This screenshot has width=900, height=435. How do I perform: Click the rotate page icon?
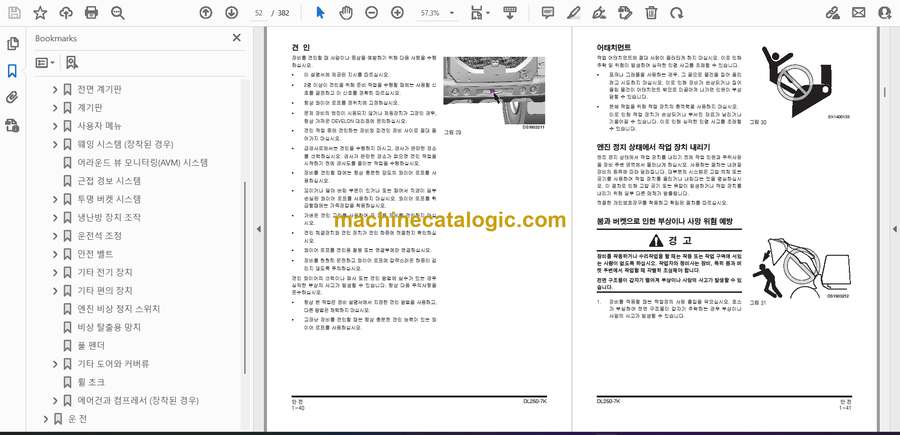677,13
